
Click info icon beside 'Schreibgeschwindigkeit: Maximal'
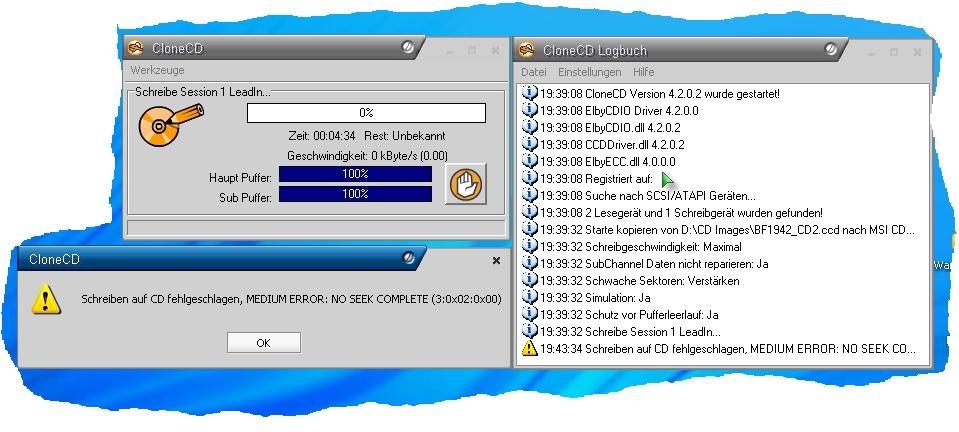529,247
